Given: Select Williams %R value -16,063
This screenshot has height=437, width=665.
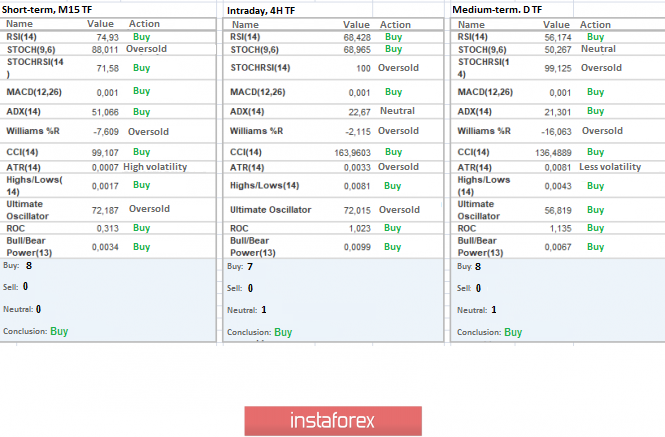Looking at the screenshot, I should [556, 132].
